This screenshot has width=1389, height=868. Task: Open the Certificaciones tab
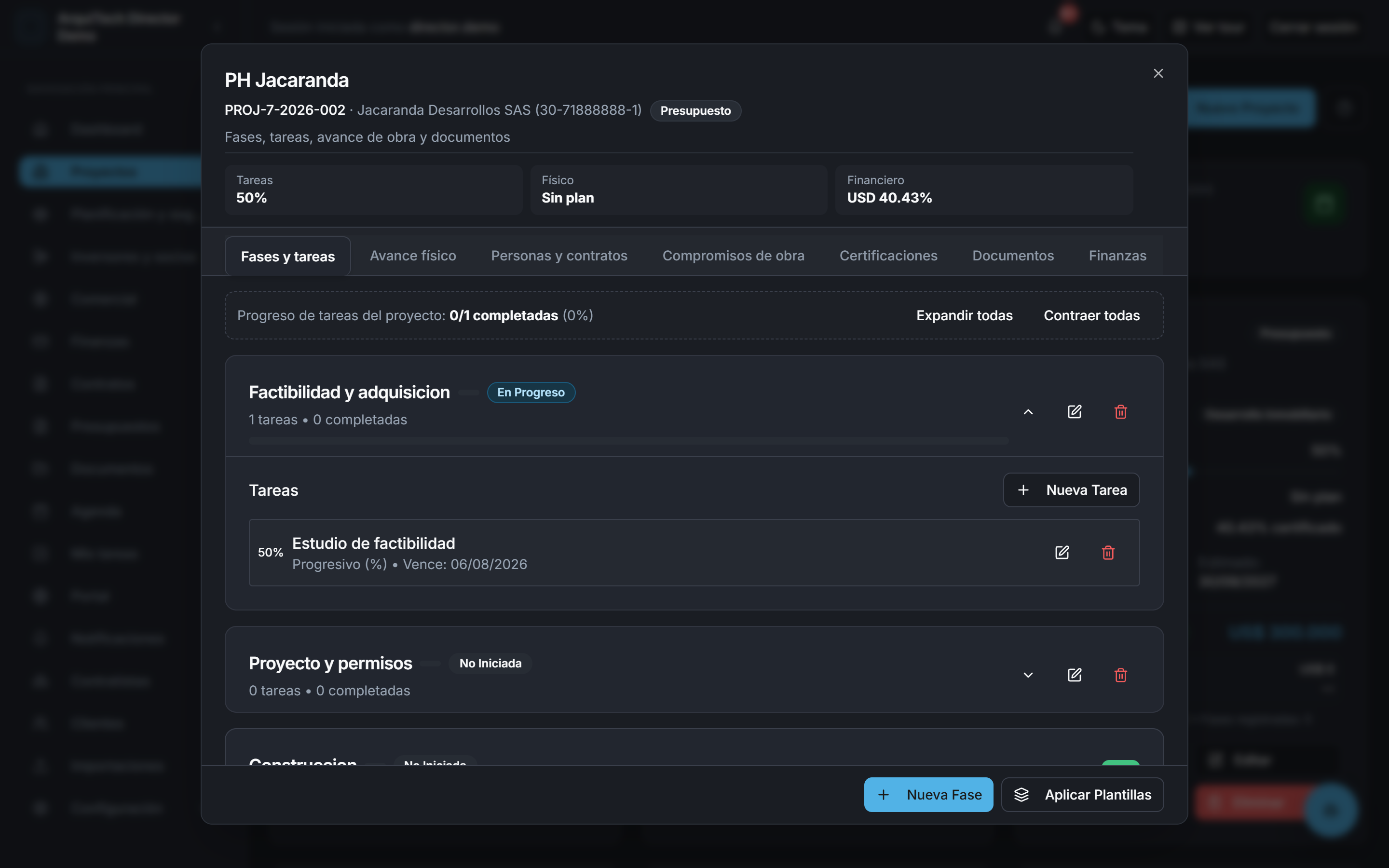(x=888, y=256)
